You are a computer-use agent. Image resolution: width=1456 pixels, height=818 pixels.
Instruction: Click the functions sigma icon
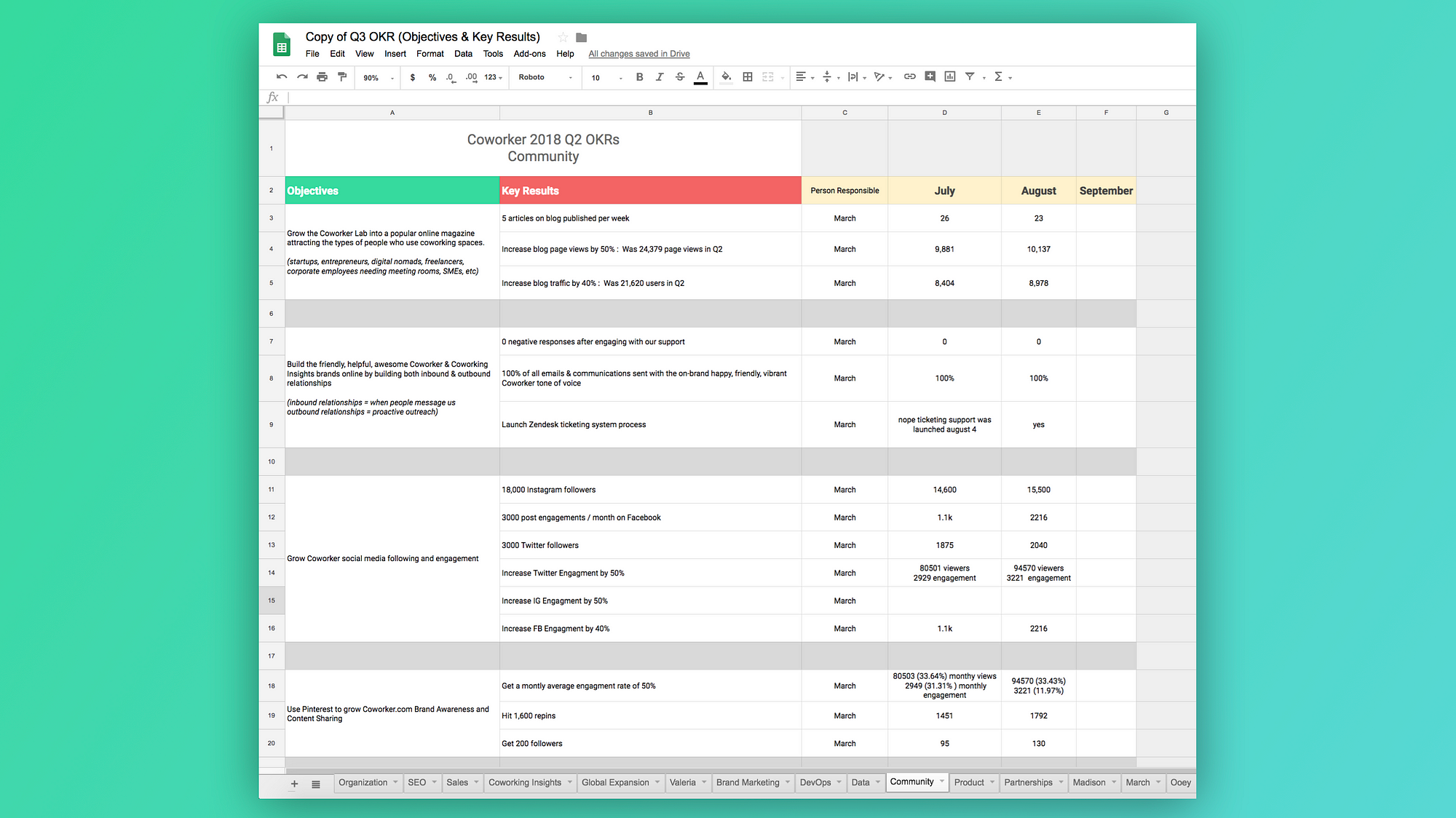(x=999, y=76)
